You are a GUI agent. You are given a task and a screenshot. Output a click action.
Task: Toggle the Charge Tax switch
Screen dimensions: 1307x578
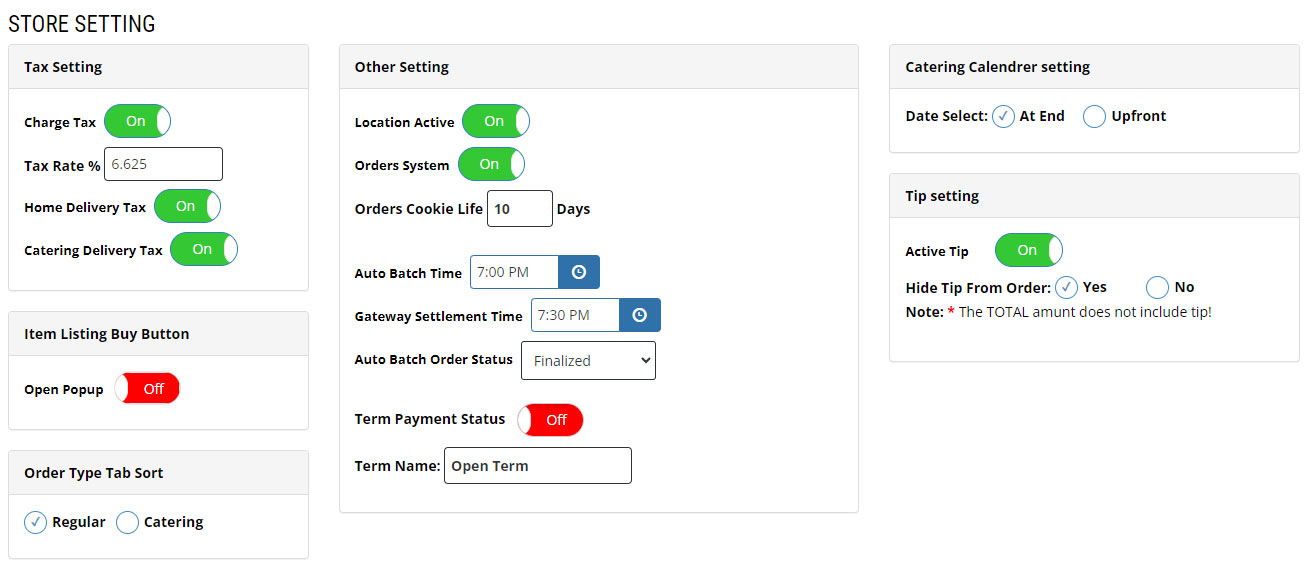point(138,121)
